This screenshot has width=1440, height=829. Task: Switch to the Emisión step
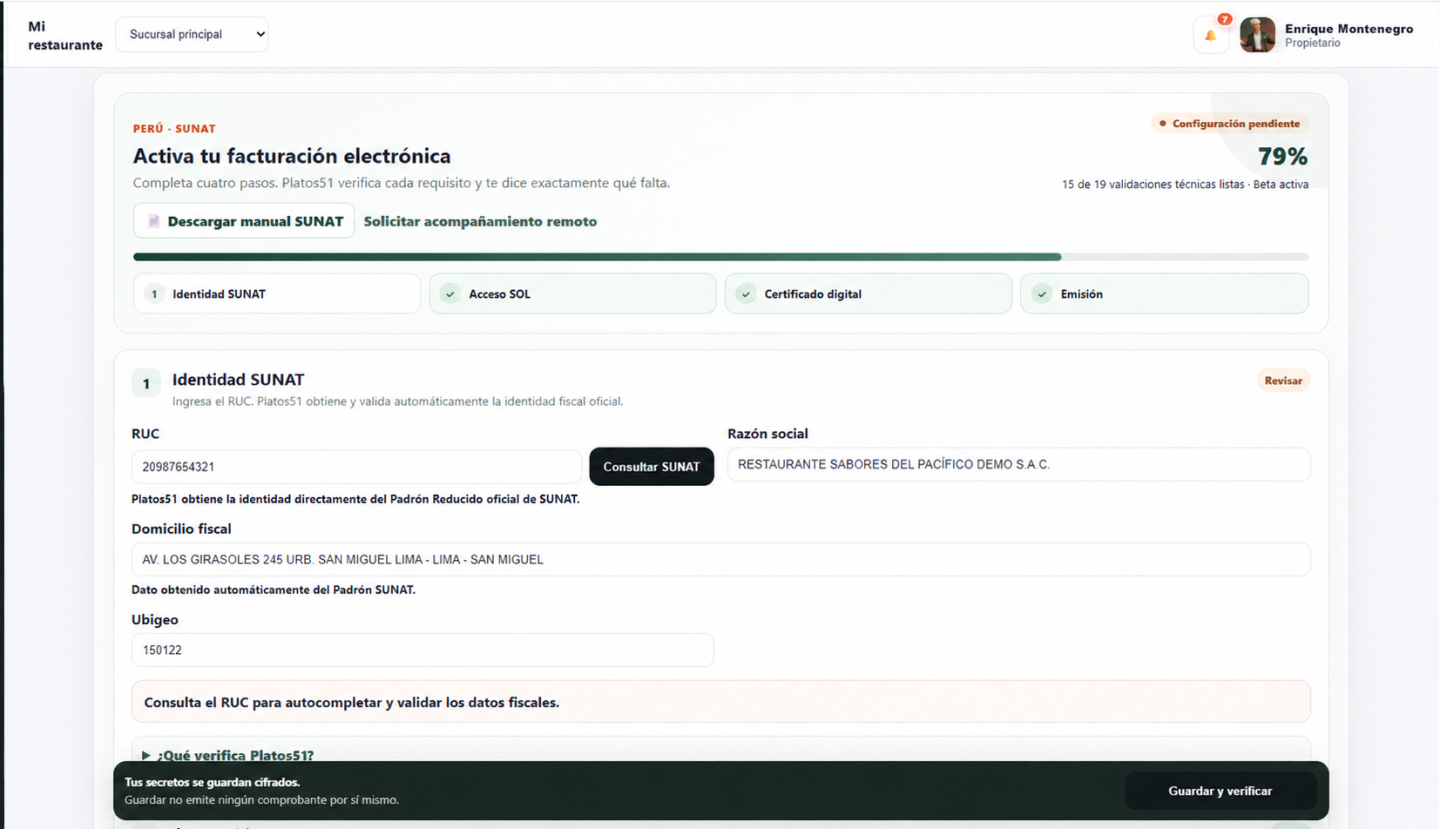[1164, 294]
